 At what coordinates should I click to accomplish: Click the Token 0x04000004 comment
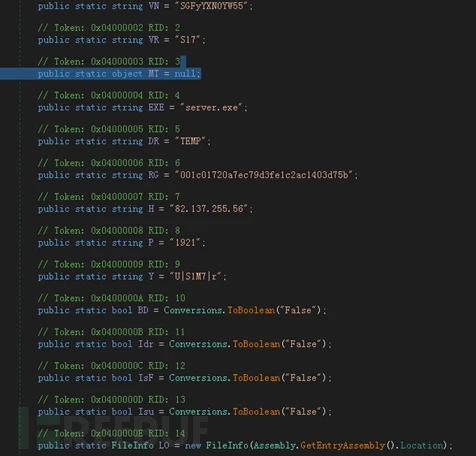pyautogui.click(x=109, y=95)
